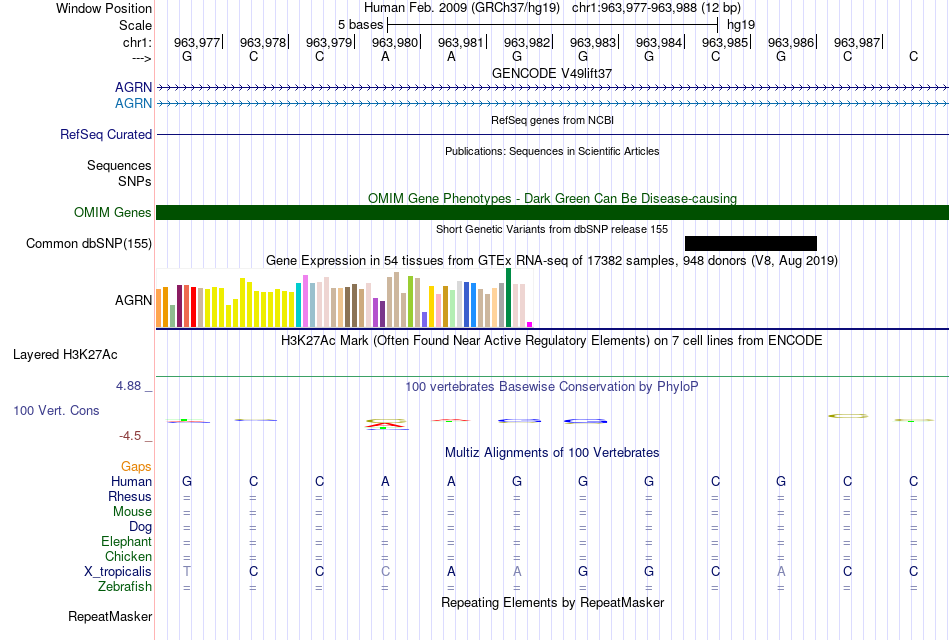Click the Sequences track label

119,165
